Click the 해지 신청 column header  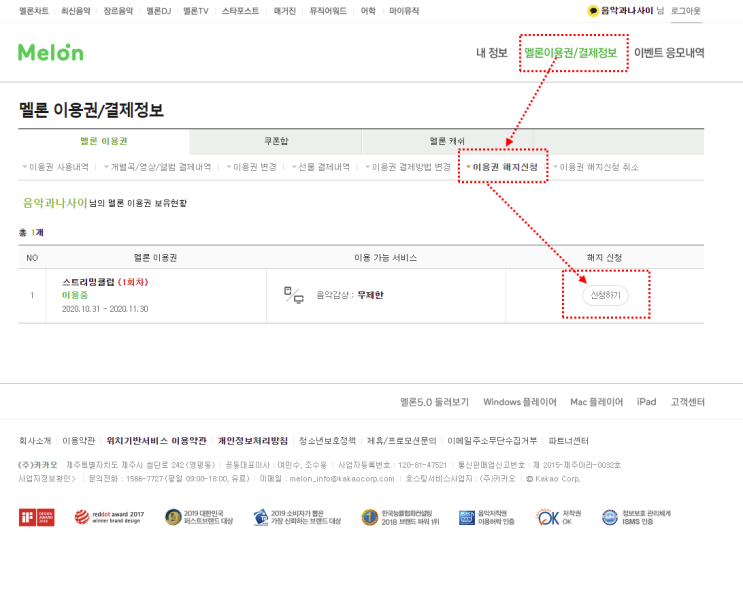tap(604, 258)
